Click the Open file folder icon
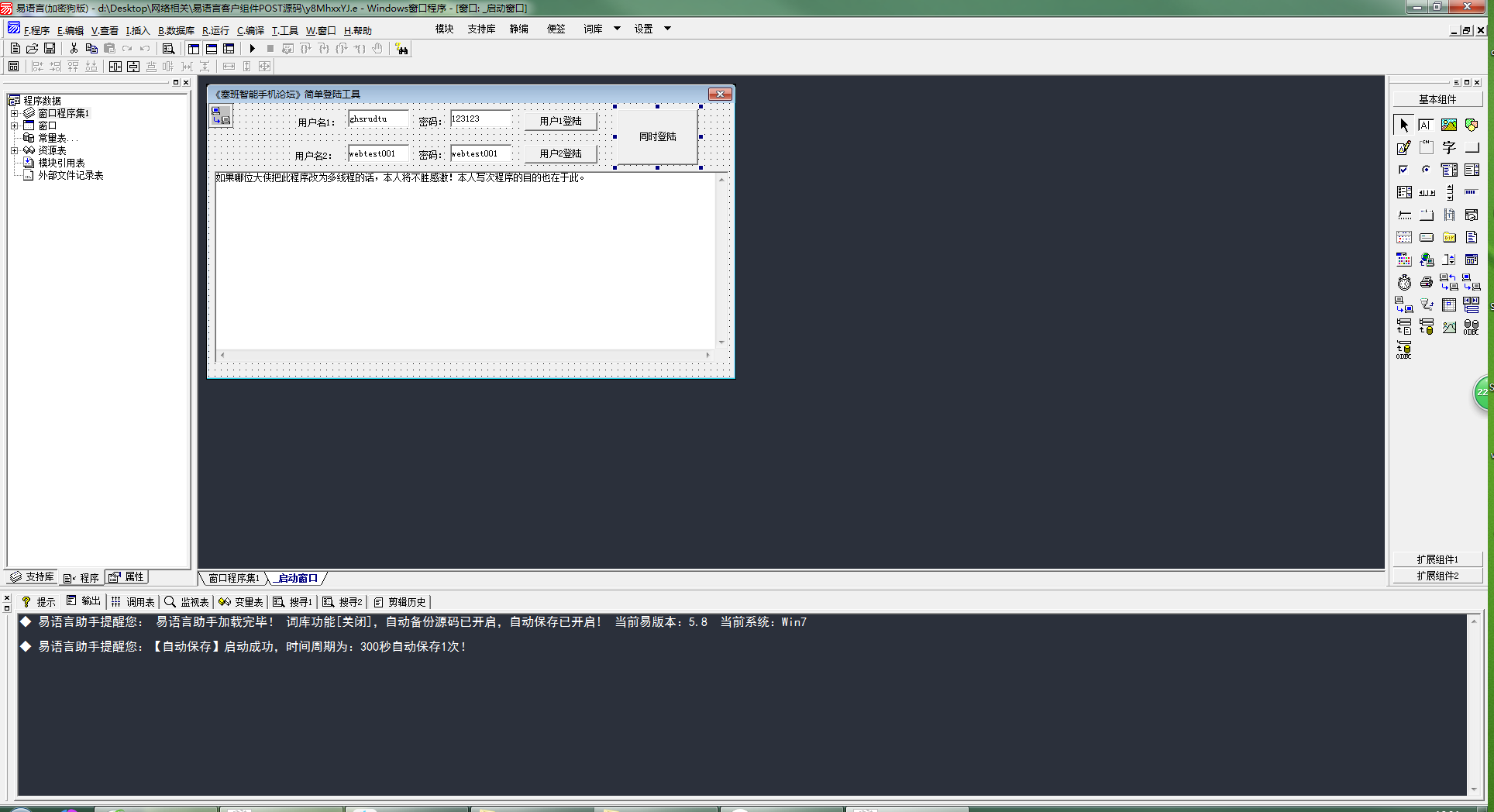 click(x=33, y=48)
